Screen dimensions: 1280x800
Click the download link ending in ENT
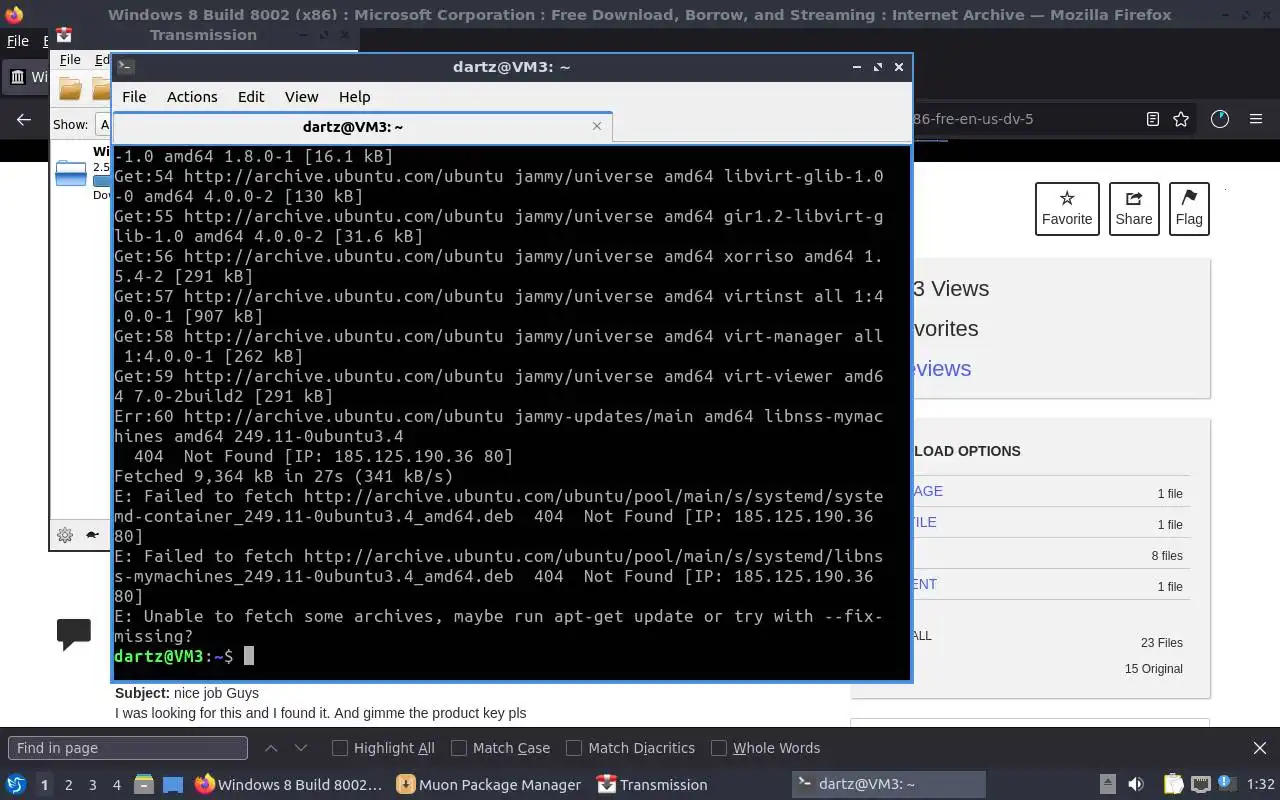924,584
